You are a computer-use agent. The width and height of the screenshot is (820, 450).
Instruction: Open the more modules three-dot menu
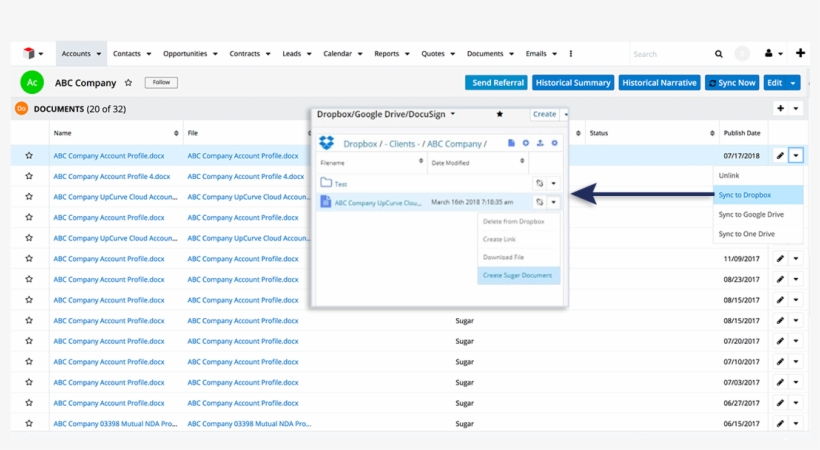pos(571,53)
